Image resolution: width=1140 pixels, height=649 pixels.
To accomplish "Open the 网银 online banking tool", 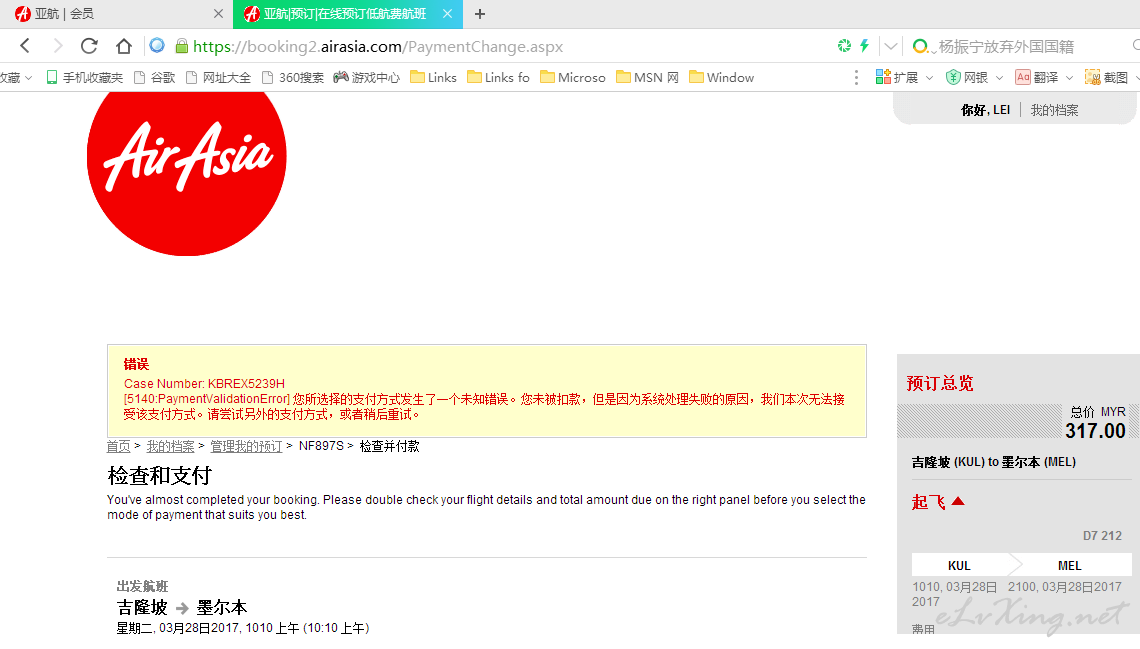I will pyautogui.click(x=967, y=77).
